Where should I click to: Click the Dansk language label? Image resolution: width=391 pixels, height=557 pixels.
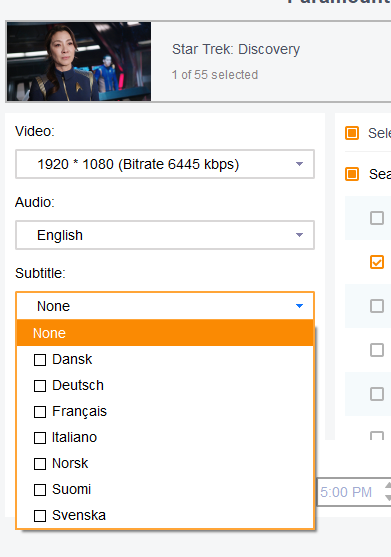pyautogui.click(x=72, y=359)
